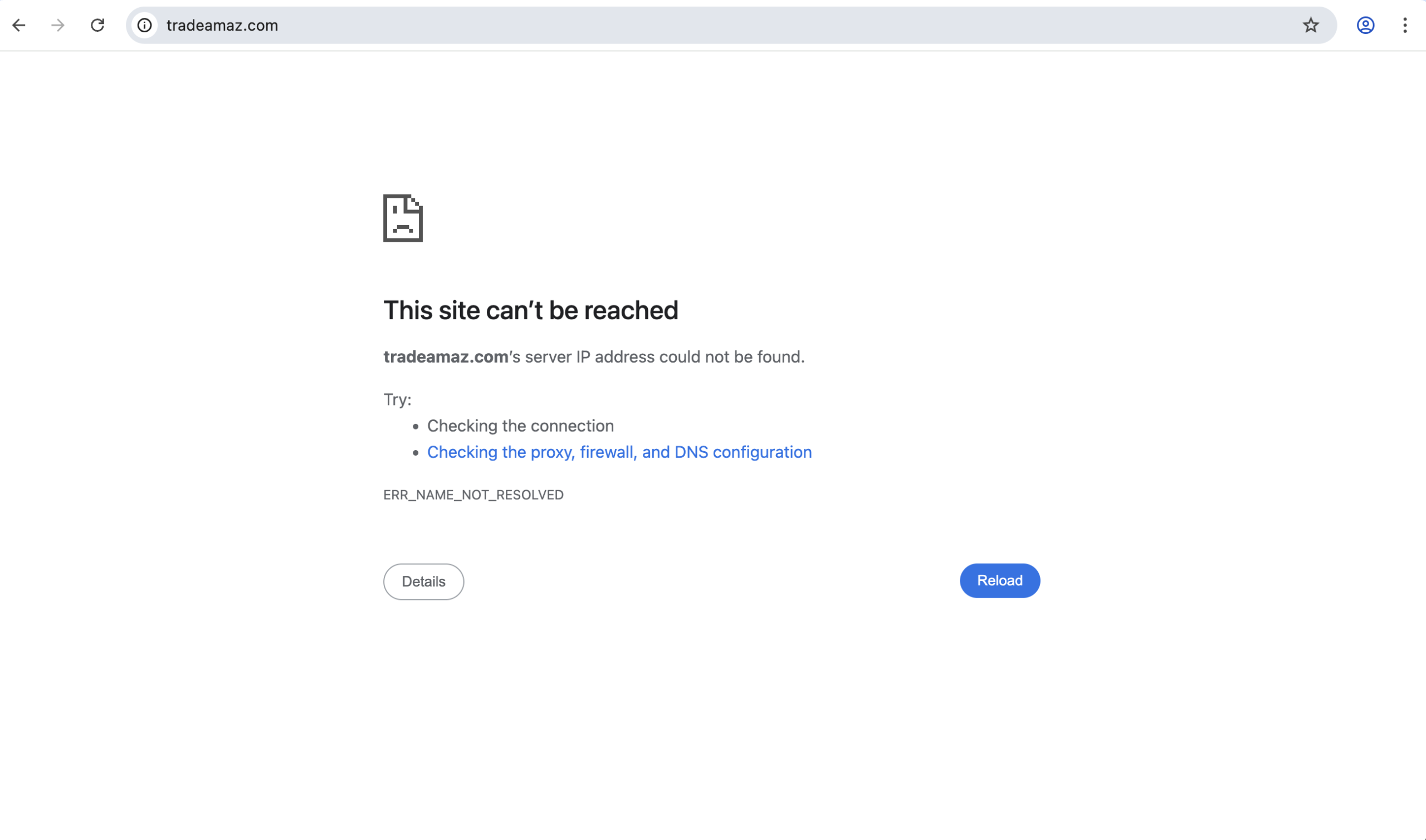Viewport: 1426px width, 840px height.
Task: Click the "Checking the connection" suggestion
Action: [520, 426]
